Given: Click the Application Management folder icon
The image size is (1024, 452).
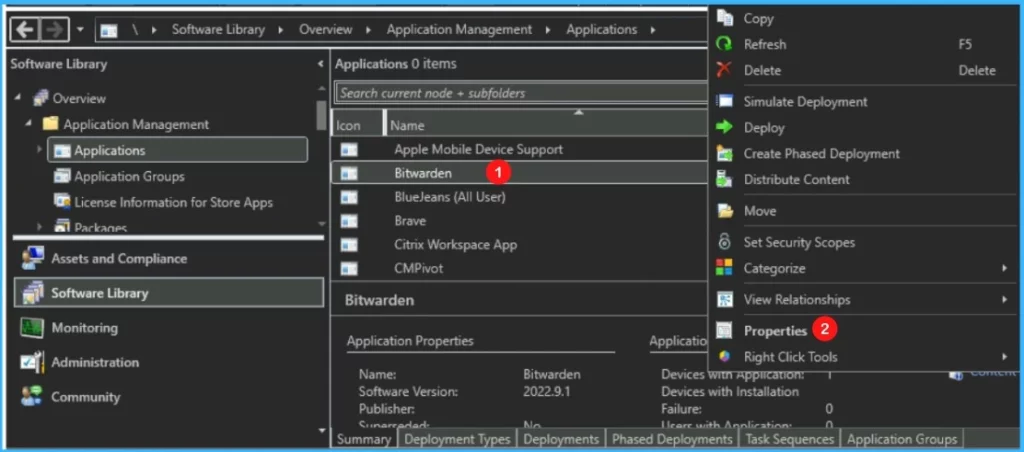Looking at the screenshot, I should [51, 124].
